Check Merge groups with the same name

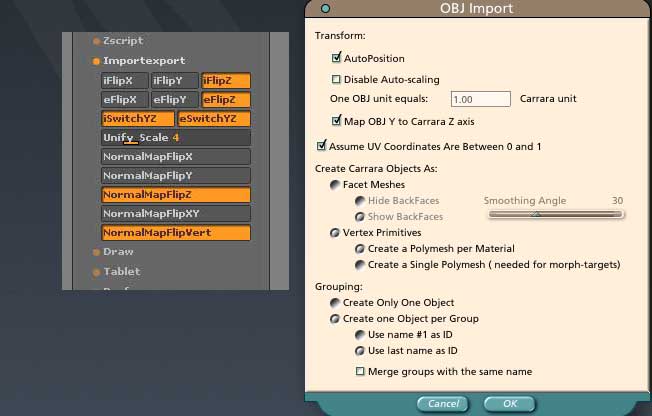(x=360, y=371)
